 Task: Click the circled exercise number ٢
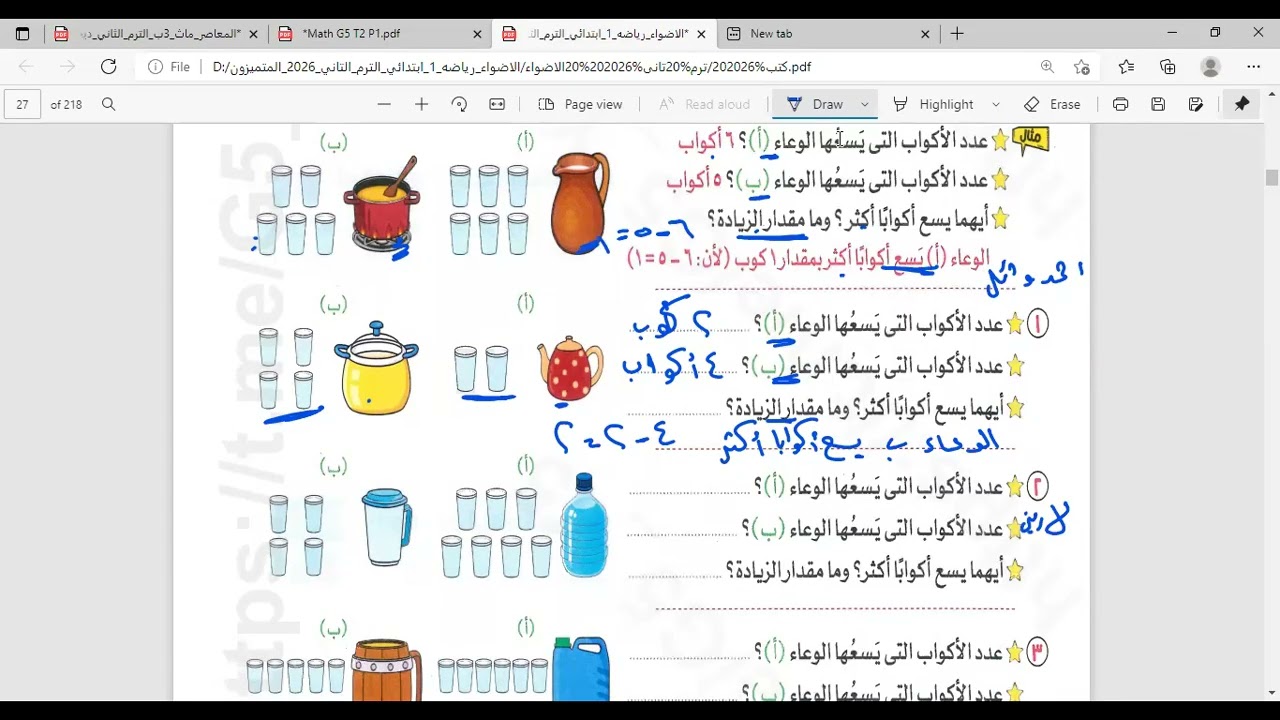[1037, 487]
